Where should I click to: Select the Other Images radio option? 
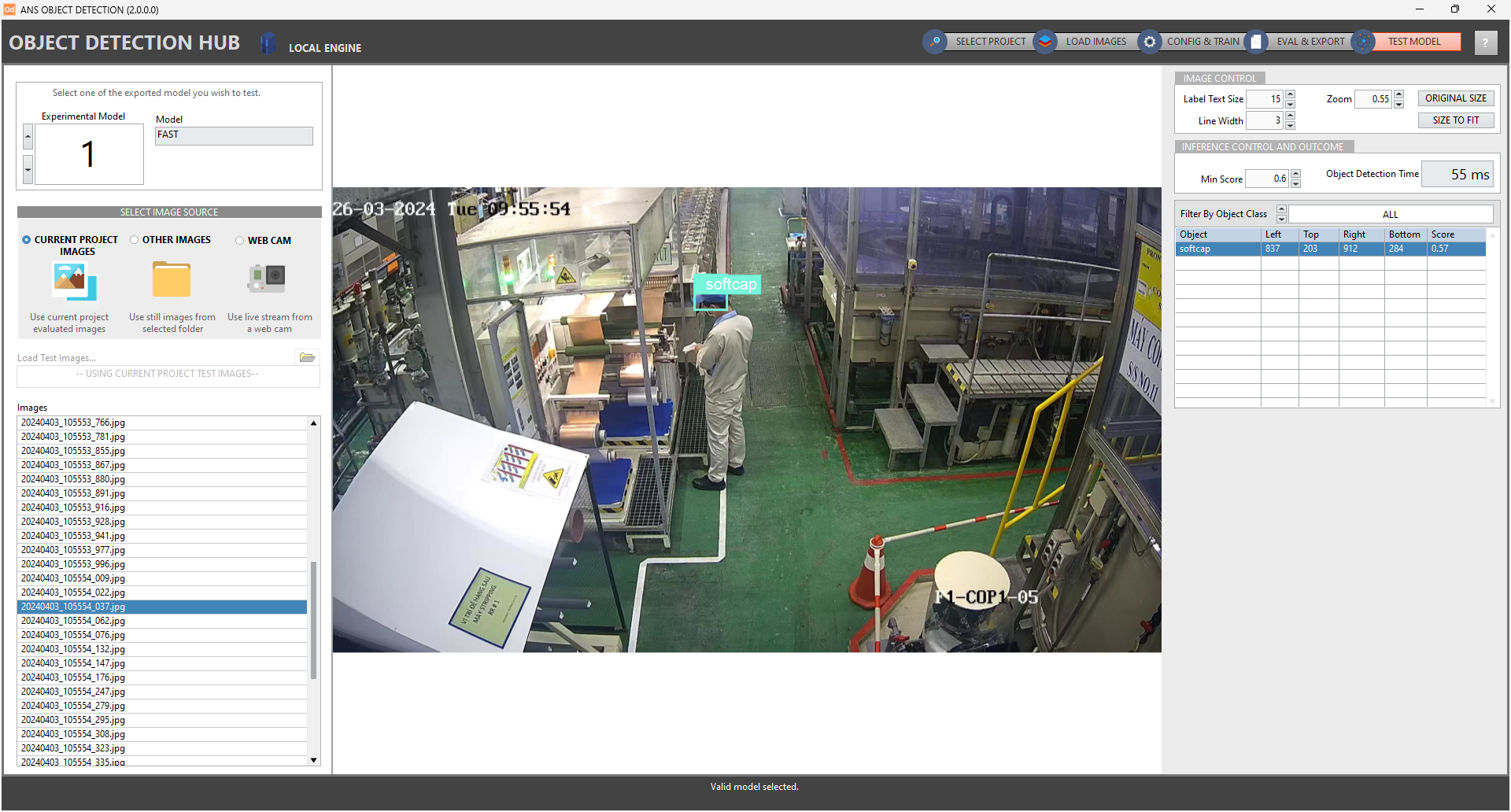135,240
